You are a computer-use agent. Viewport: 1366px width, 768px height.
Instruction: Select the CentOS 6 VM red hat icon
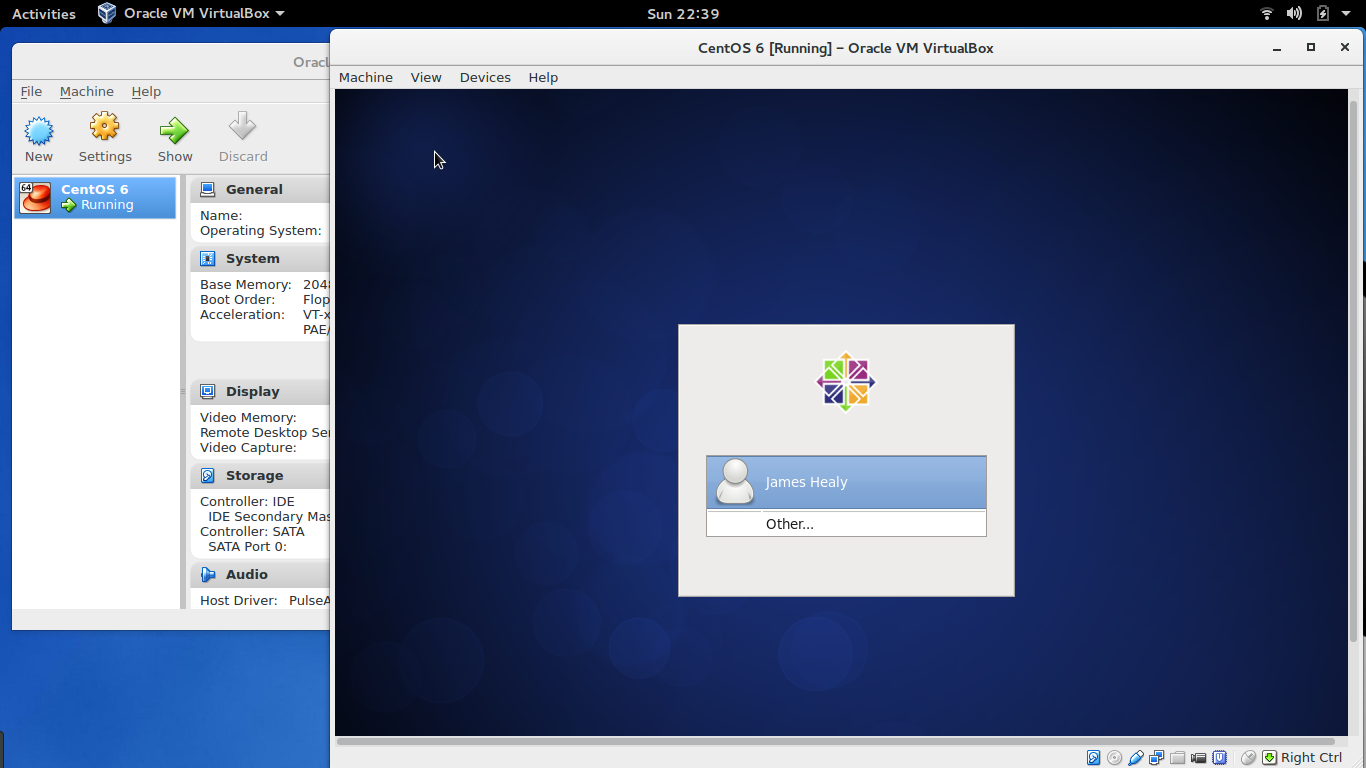(35, 197)
